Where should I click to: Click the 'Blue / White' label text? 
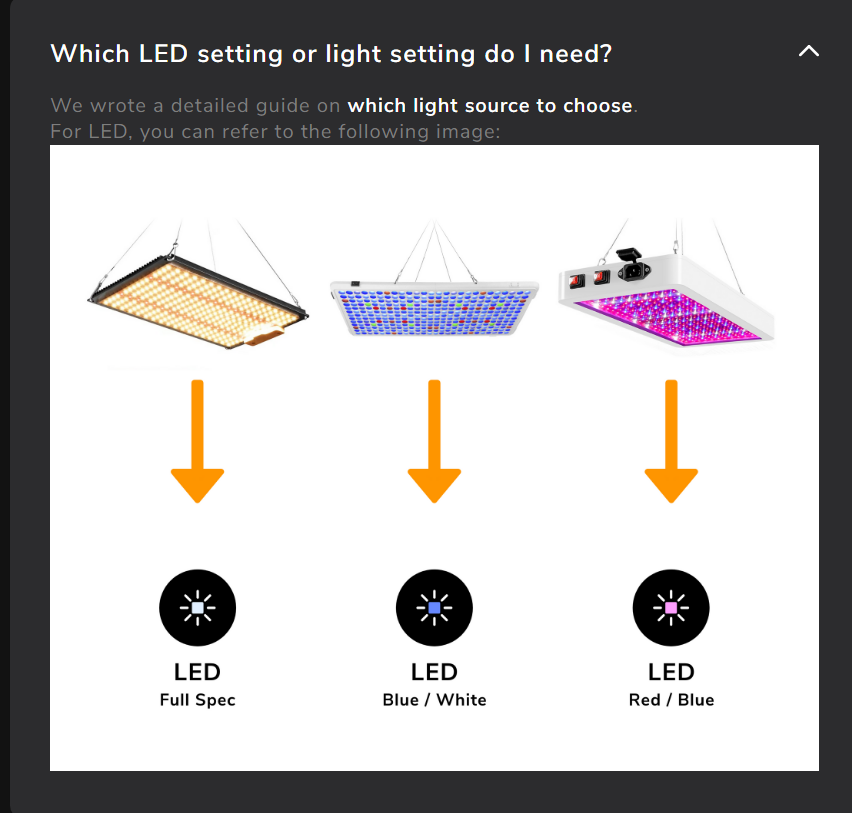point(434,699)
